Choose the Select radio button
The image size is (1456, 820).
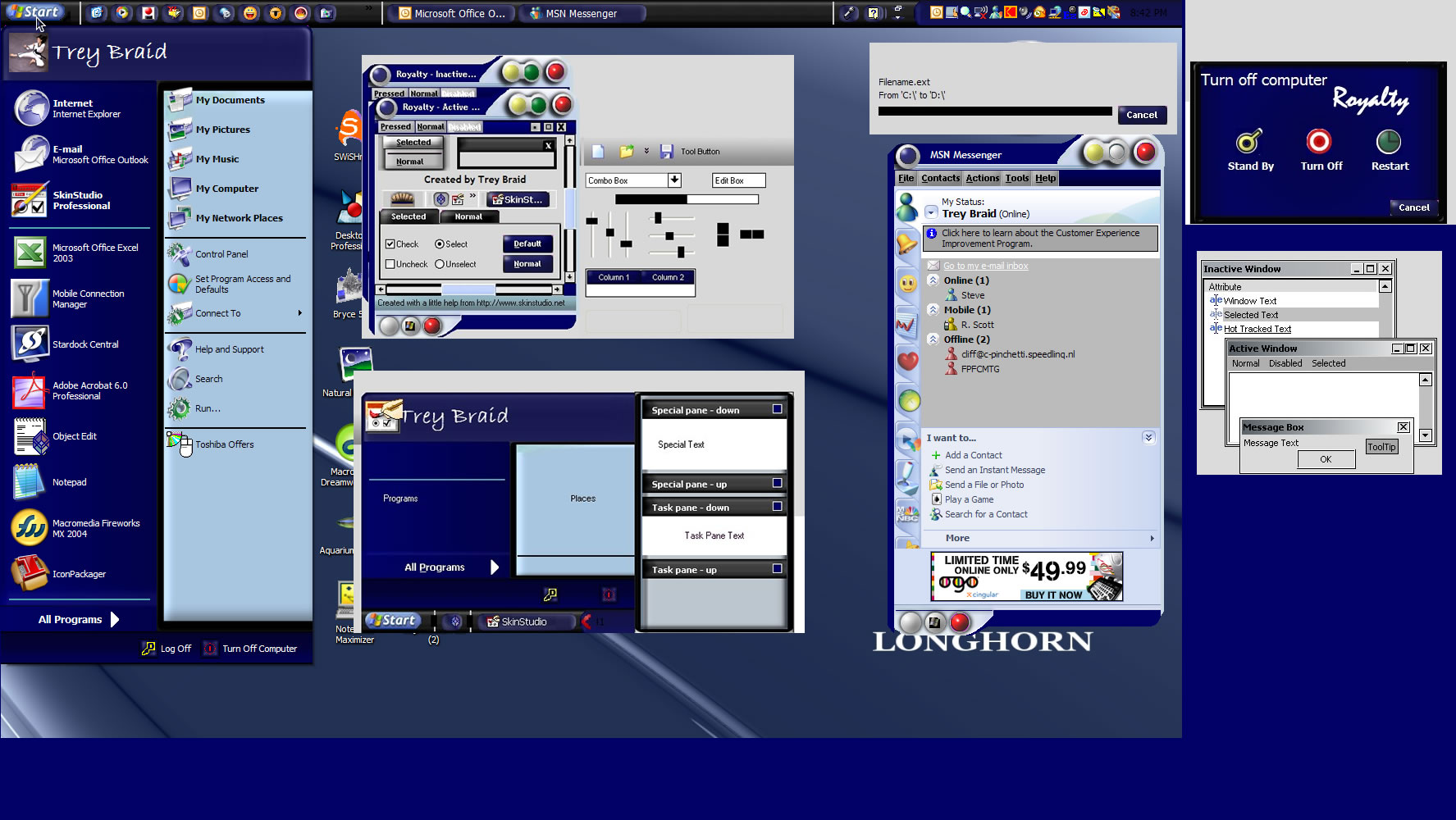pyautogui.click(x=440, y=244)
